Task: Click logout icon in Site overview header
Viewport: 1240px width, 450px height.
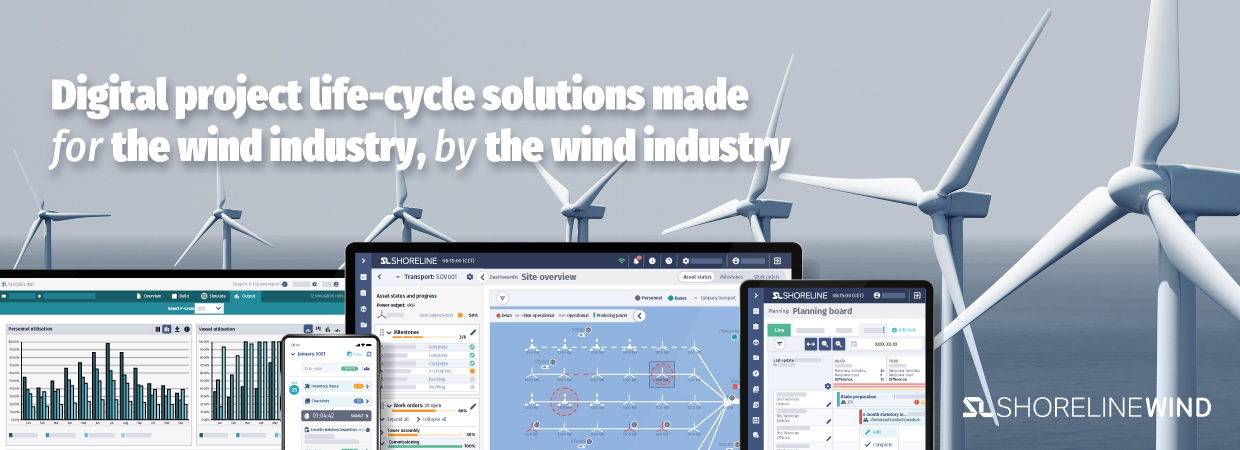Action: 777,261
